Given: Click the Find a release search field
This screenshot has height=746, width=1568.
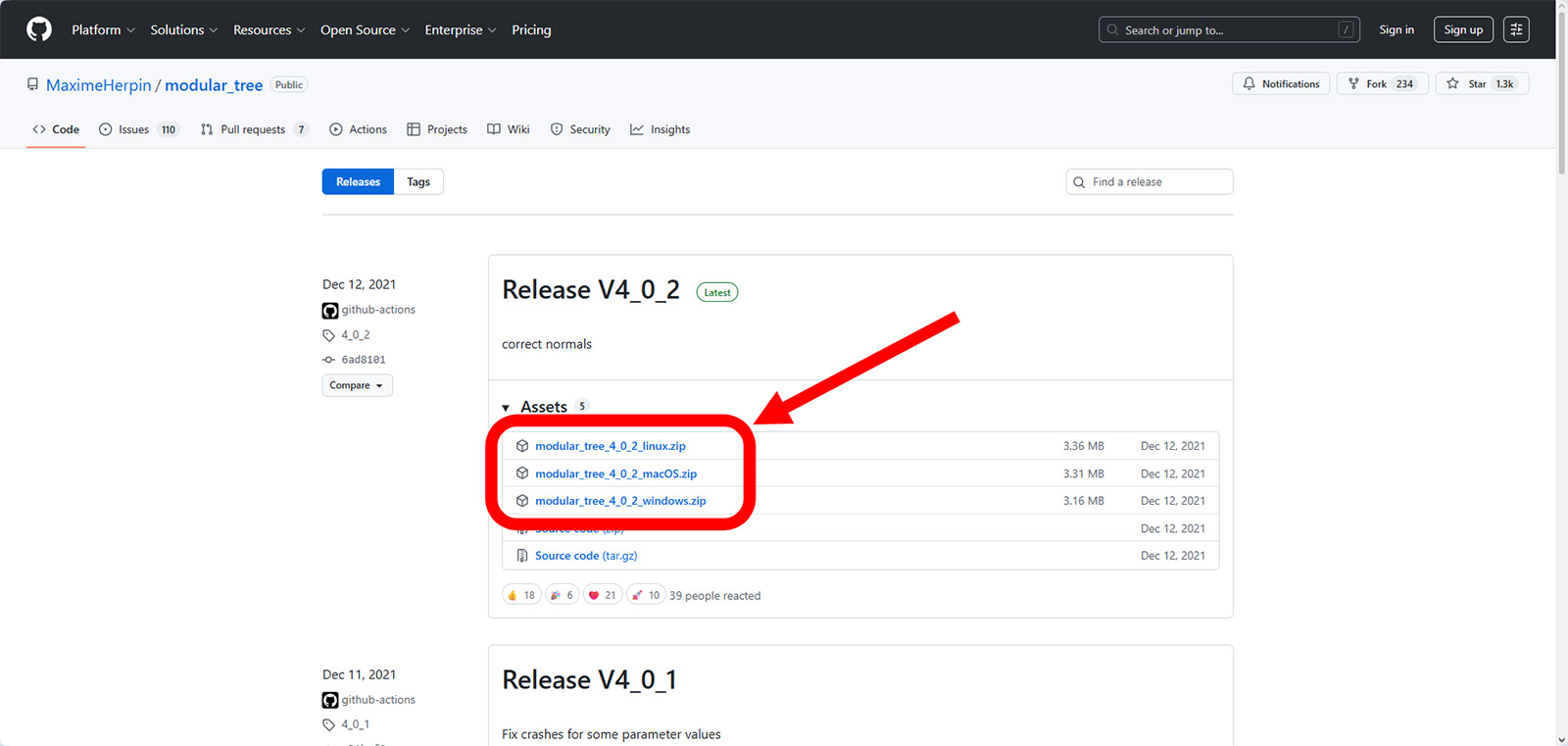Looking at the screenshot, I should 1156,182.
